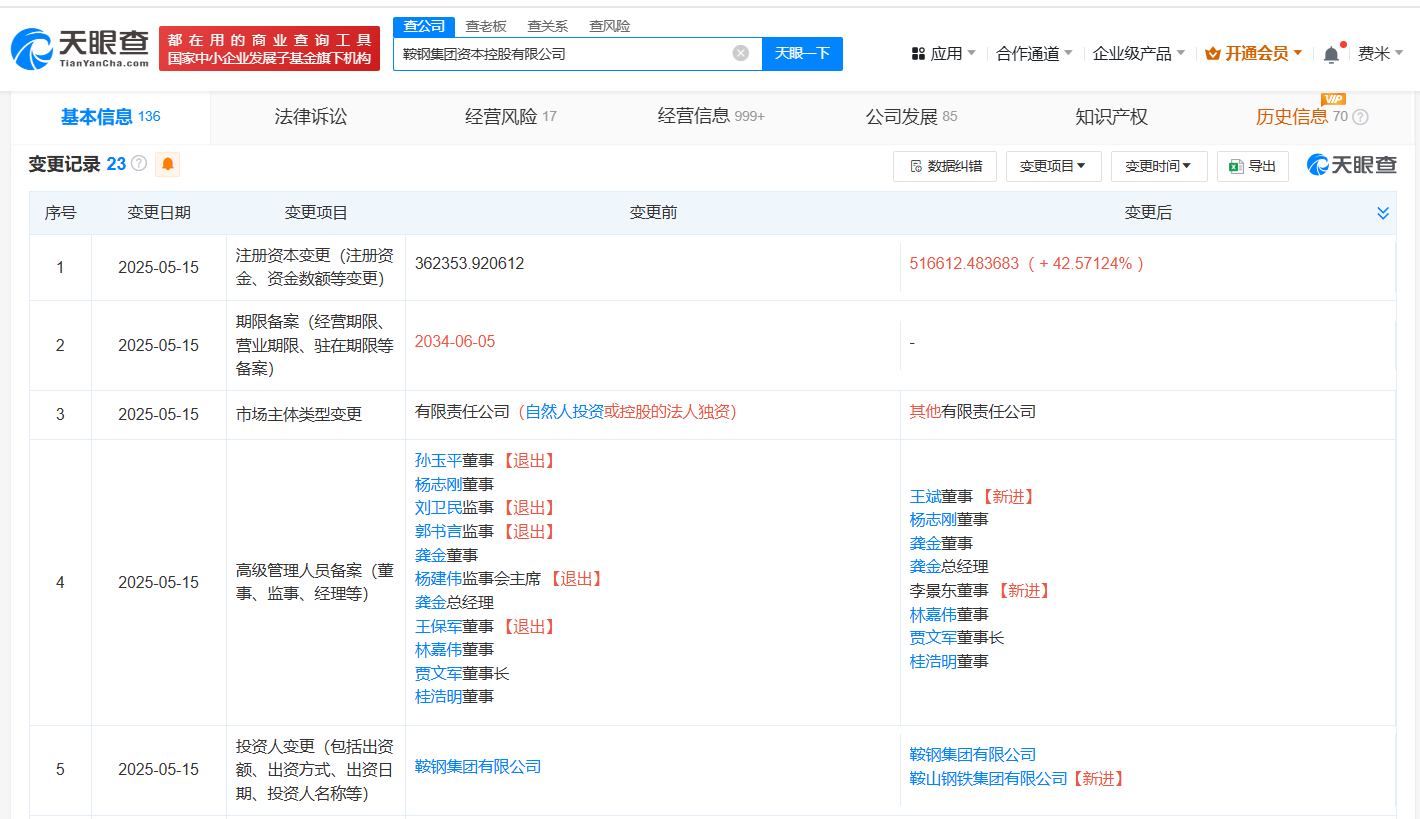Switch to the 查风险 search tab
Viewport: 1420px width, 819px height.
pyautogui.click(x=610, y=26)
